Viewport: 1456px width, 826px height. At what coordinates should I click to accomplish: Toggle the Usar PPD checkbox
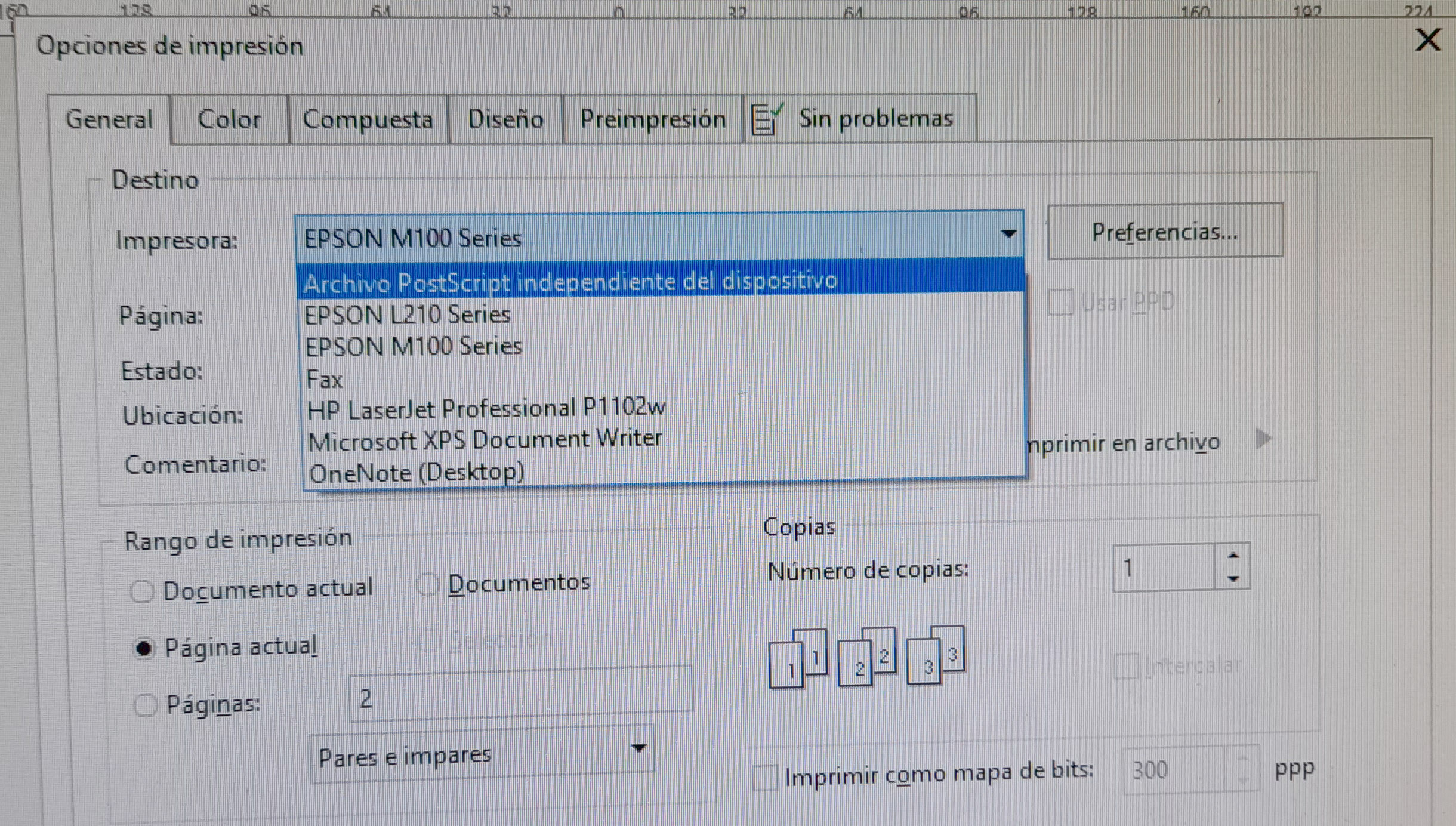pos(1061,302)
